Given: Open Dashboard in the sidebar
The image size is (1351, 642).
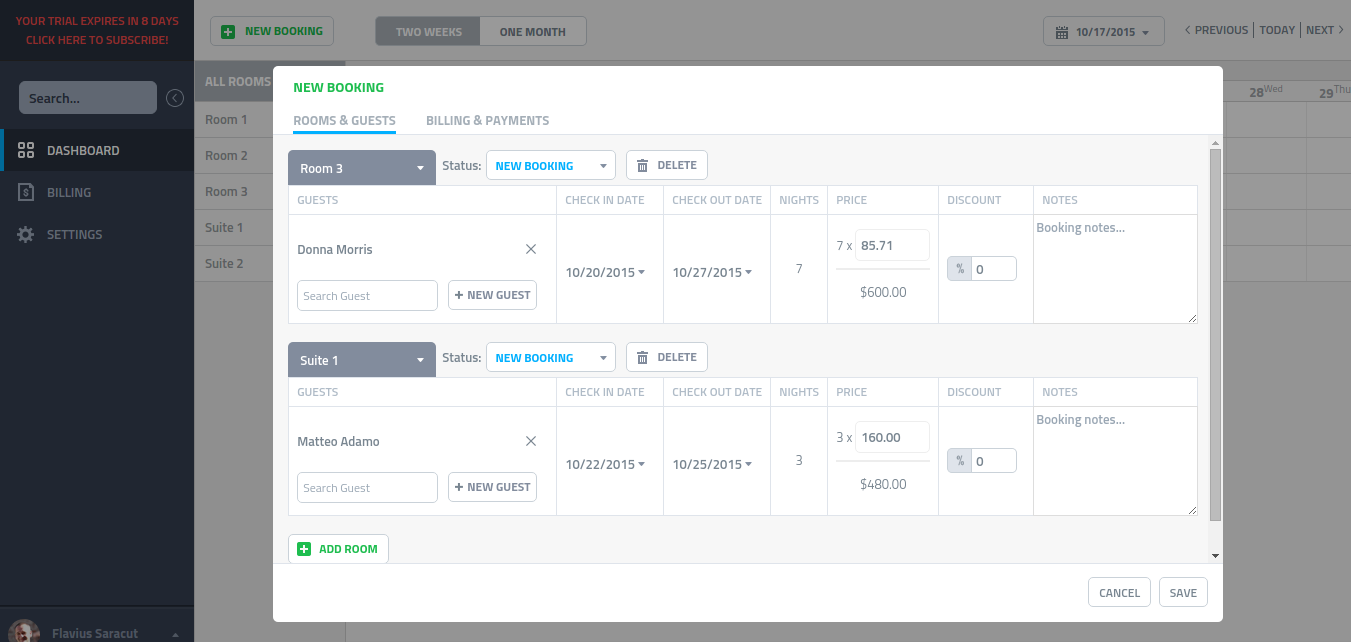Looking at the screenshot, I should coord(97,151).
